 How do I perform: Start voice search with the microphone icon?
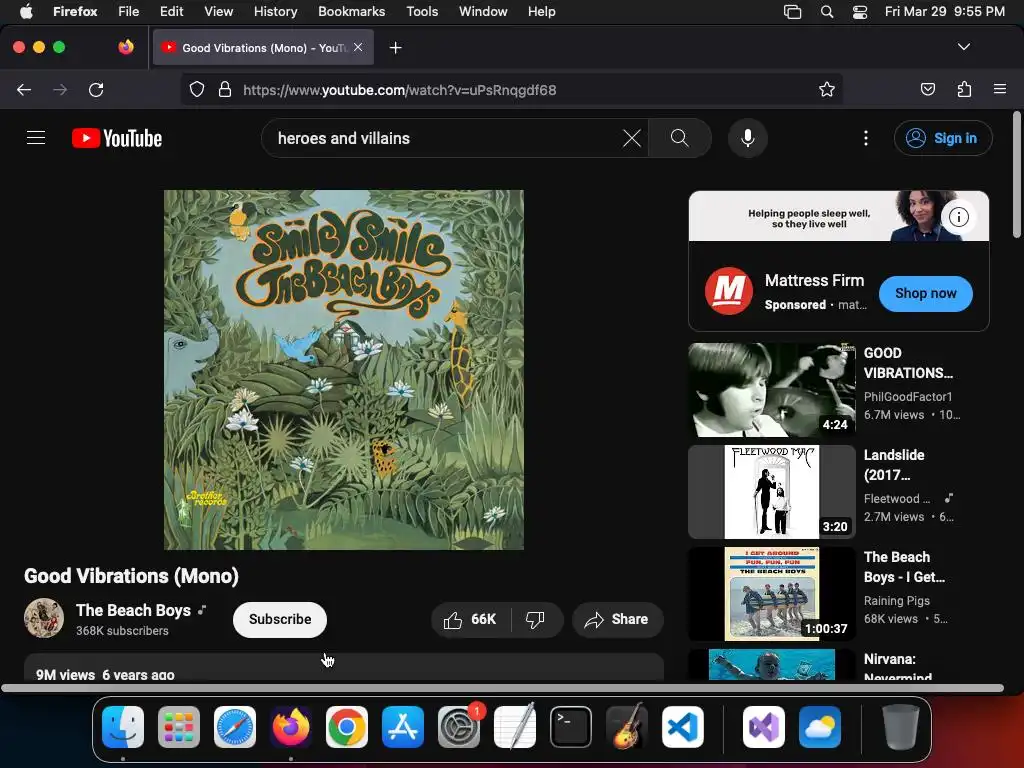click(748, 138)
